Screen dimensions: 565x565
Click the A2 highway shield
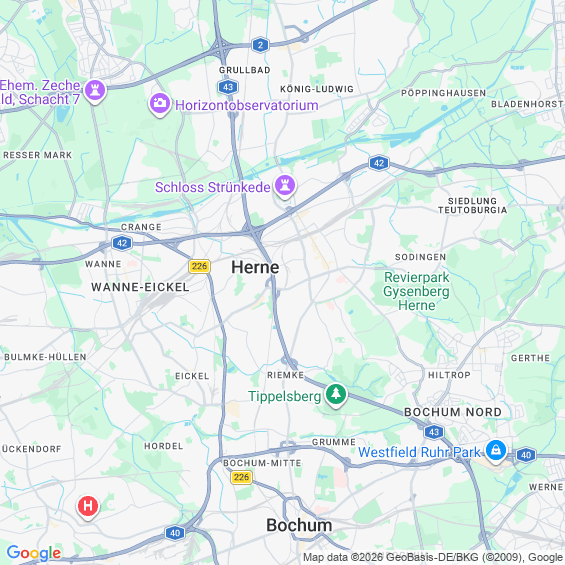(x=260, y=45)
